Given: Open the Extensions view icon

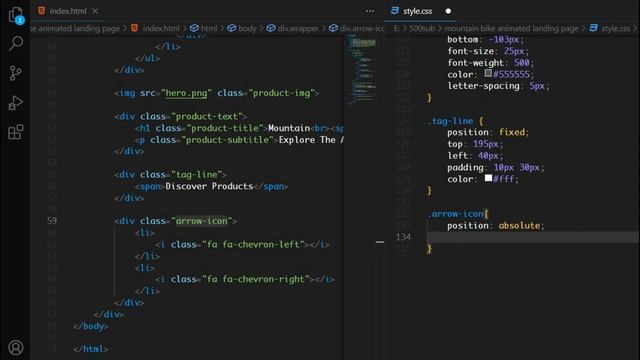Looking at the screenshot, I should (x=16, y=132).
